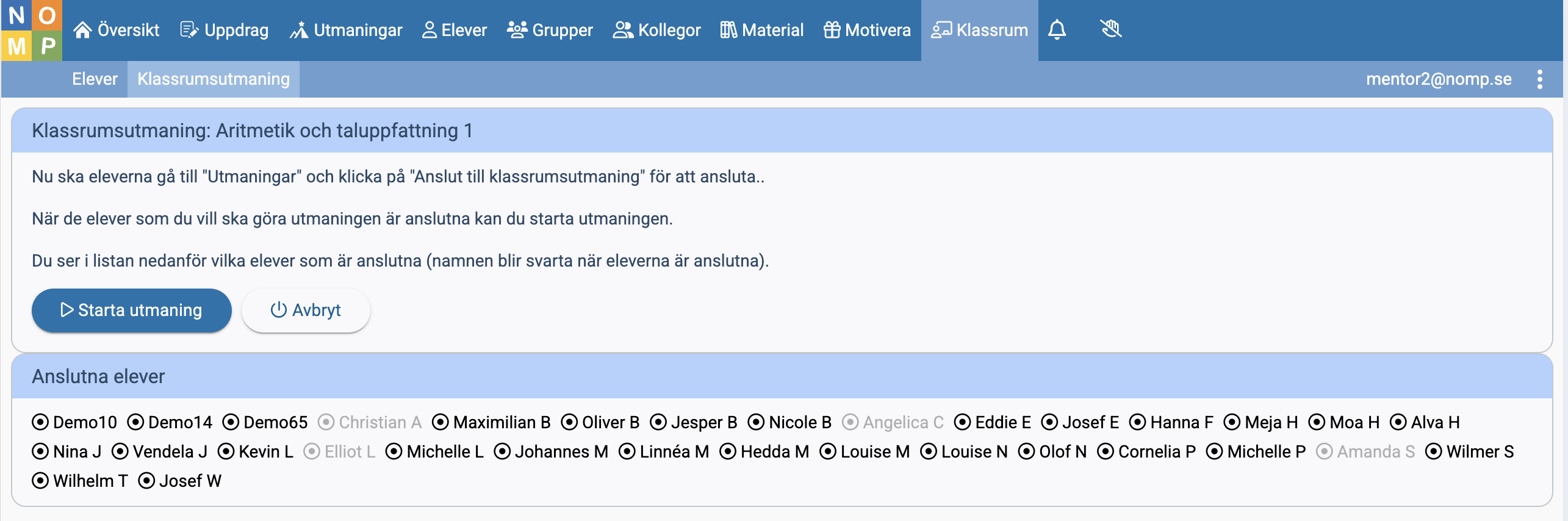Open the Material library
Viewport: 1568px width, 521px height.
(x=761, y=30)
